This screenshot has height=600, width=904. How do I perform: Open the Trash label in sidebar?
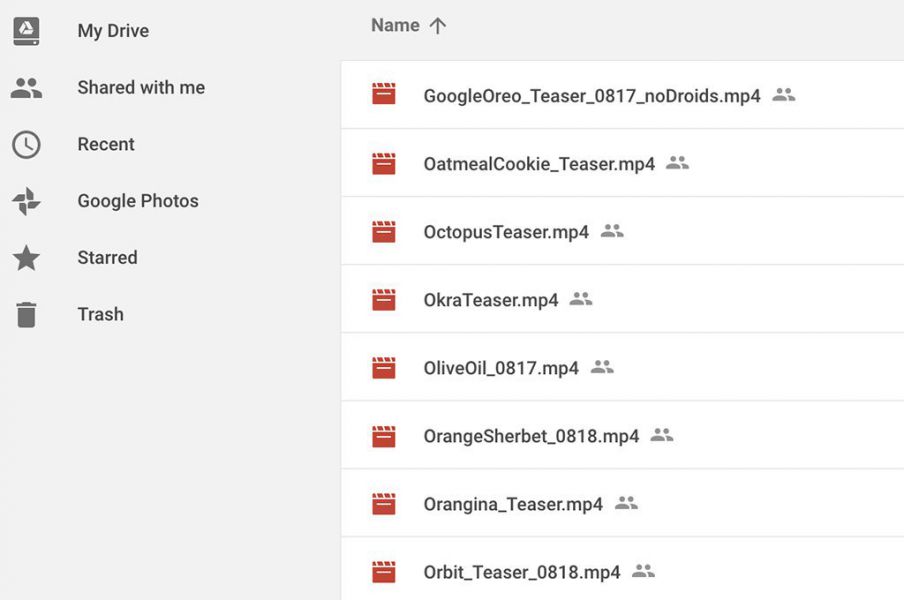(x=101, y=314)
